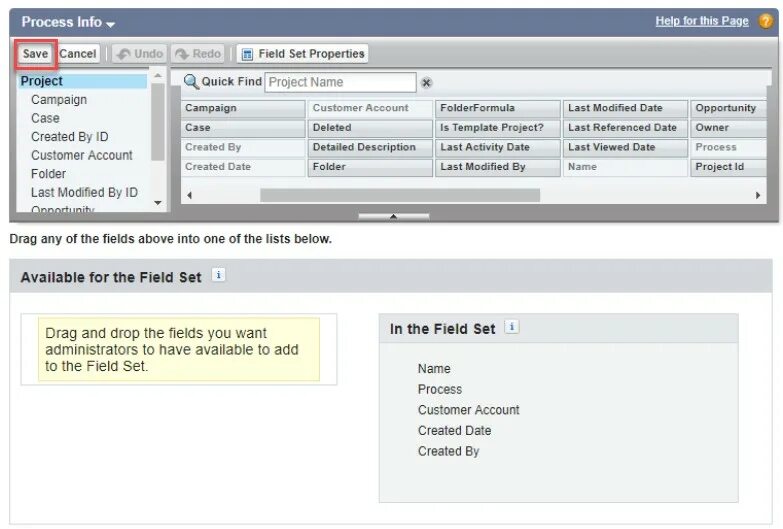This screenshot has width=783, height=529.
Task: Click the Deleted field tile
Action: (371, 128)
